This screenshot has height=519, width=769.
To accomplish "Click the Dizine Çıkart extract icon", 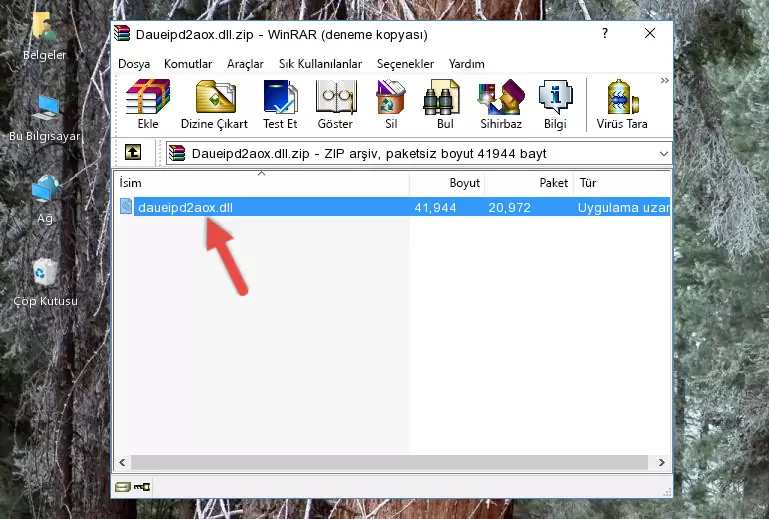I will pos(214,104).
